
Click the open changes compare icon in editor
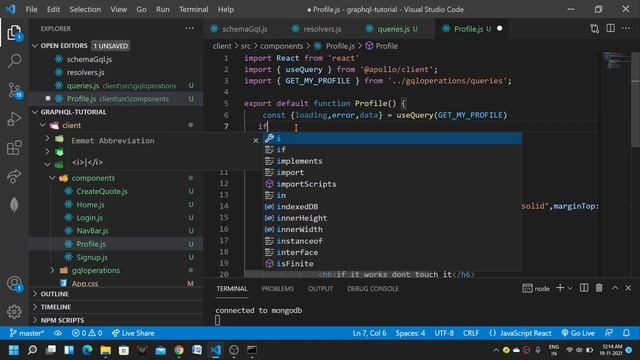tap(594, 29)
